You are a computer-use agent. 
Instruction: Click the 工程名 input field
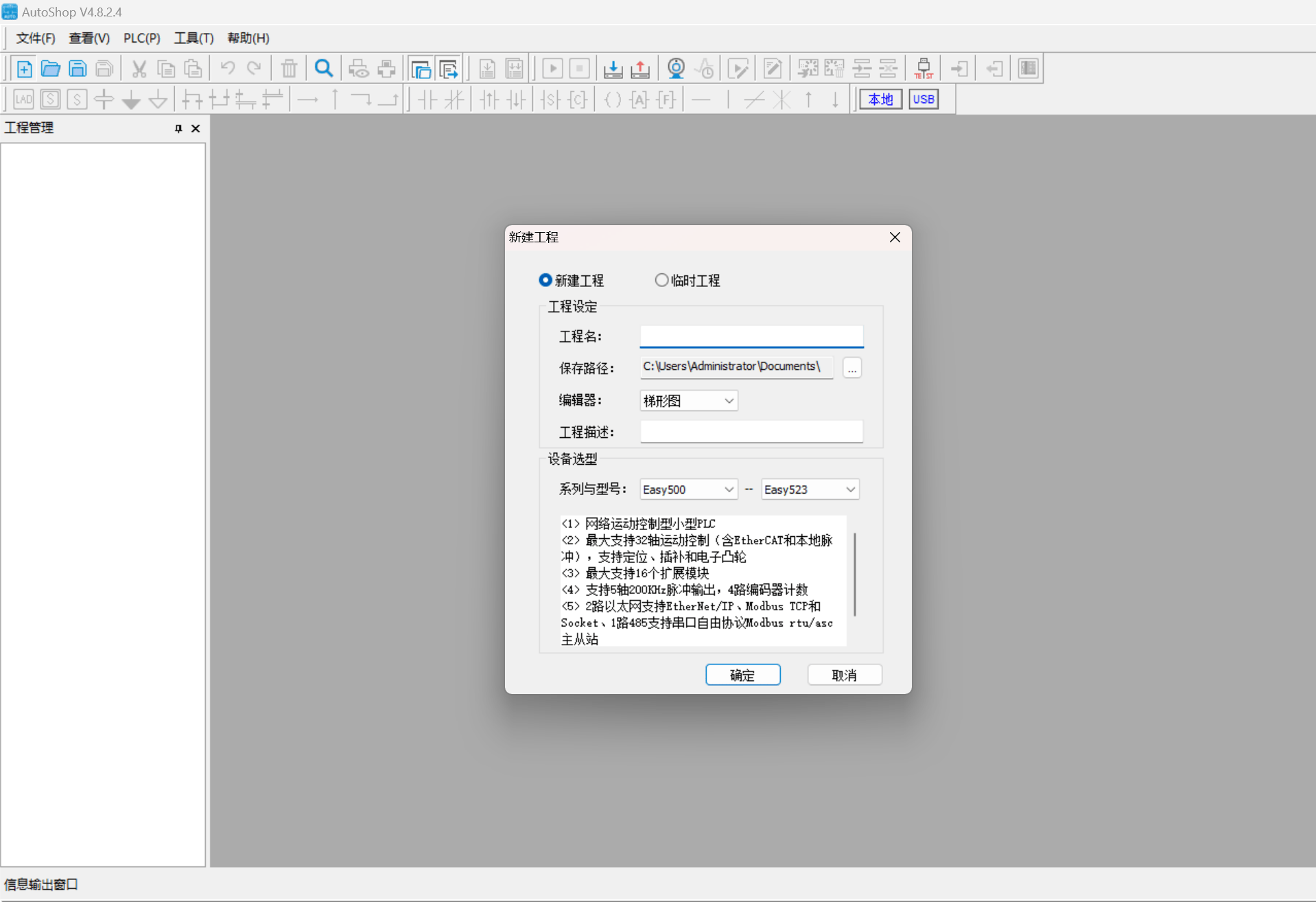click(751, 336)
